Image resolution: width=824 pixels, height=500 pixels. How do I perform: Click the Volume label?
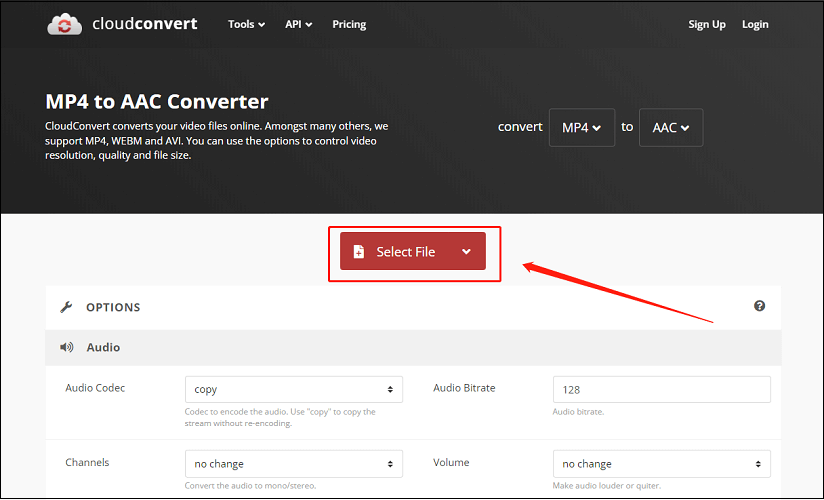pos(451,462)
